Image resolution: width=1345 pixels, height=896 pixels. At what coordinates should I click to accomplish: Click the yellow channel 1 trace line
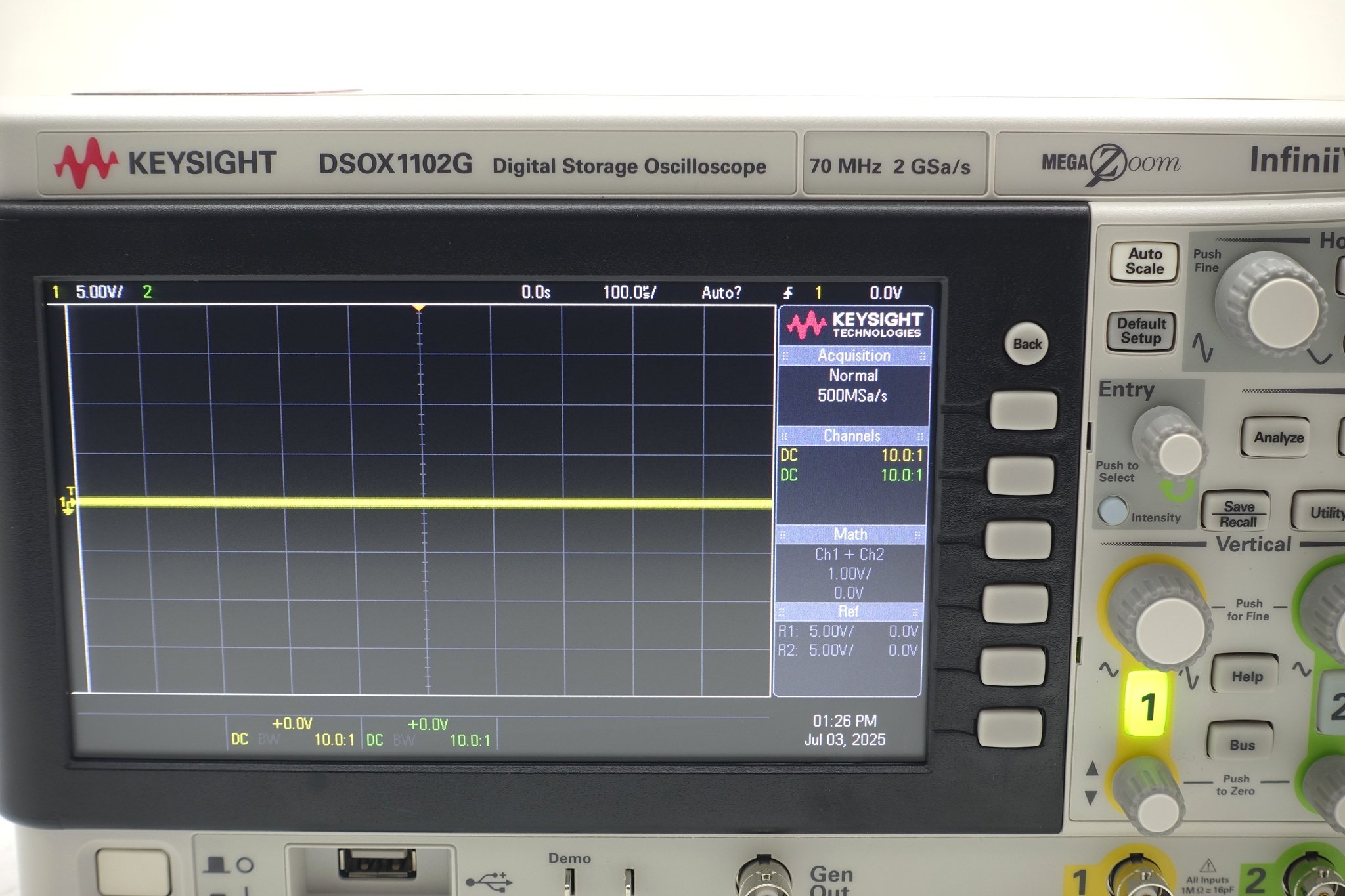tap(424, 503)
